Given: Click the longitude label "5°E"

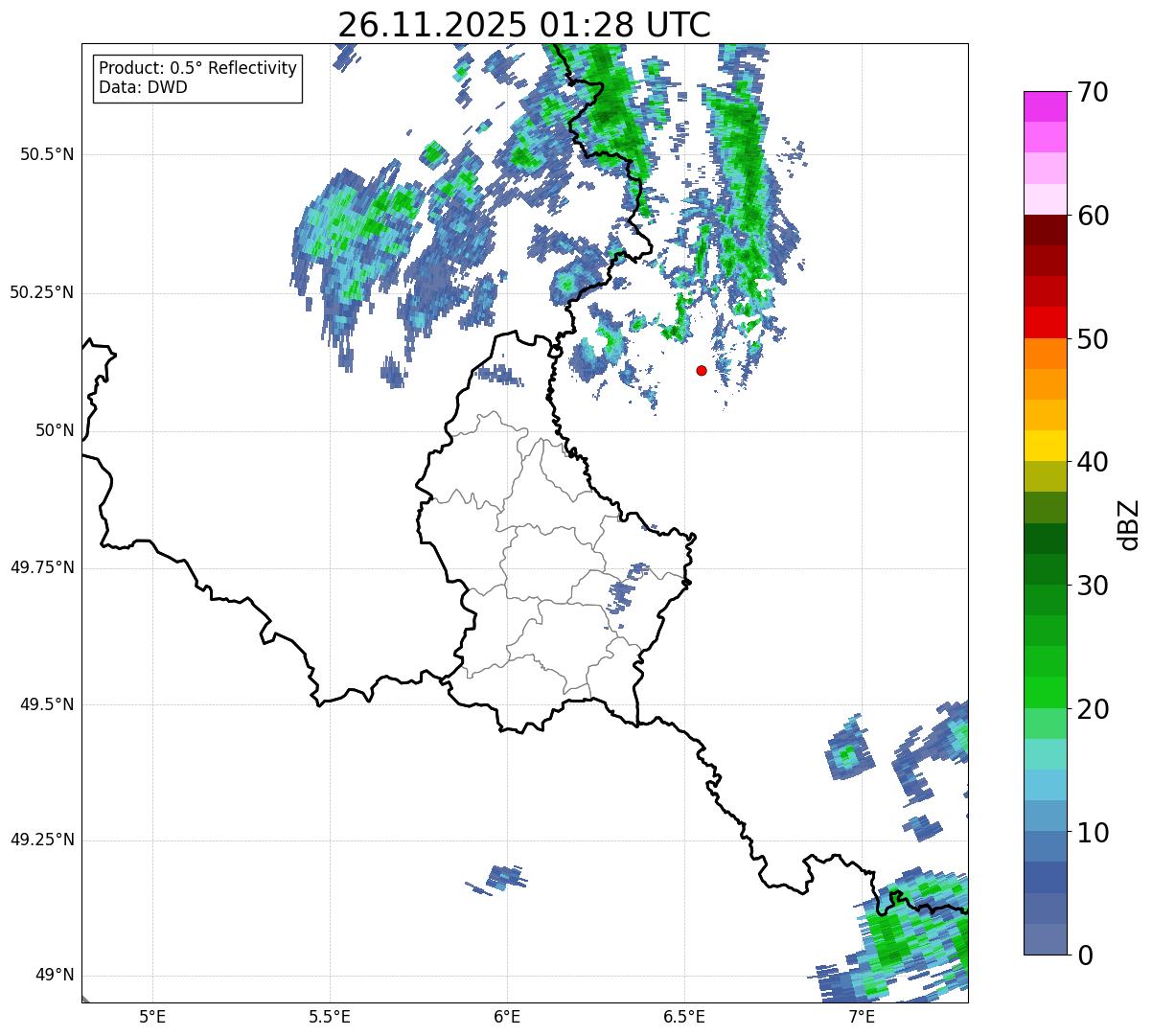Looking at the screenshot, I should pyautogui.click(x=152, y=1016).
